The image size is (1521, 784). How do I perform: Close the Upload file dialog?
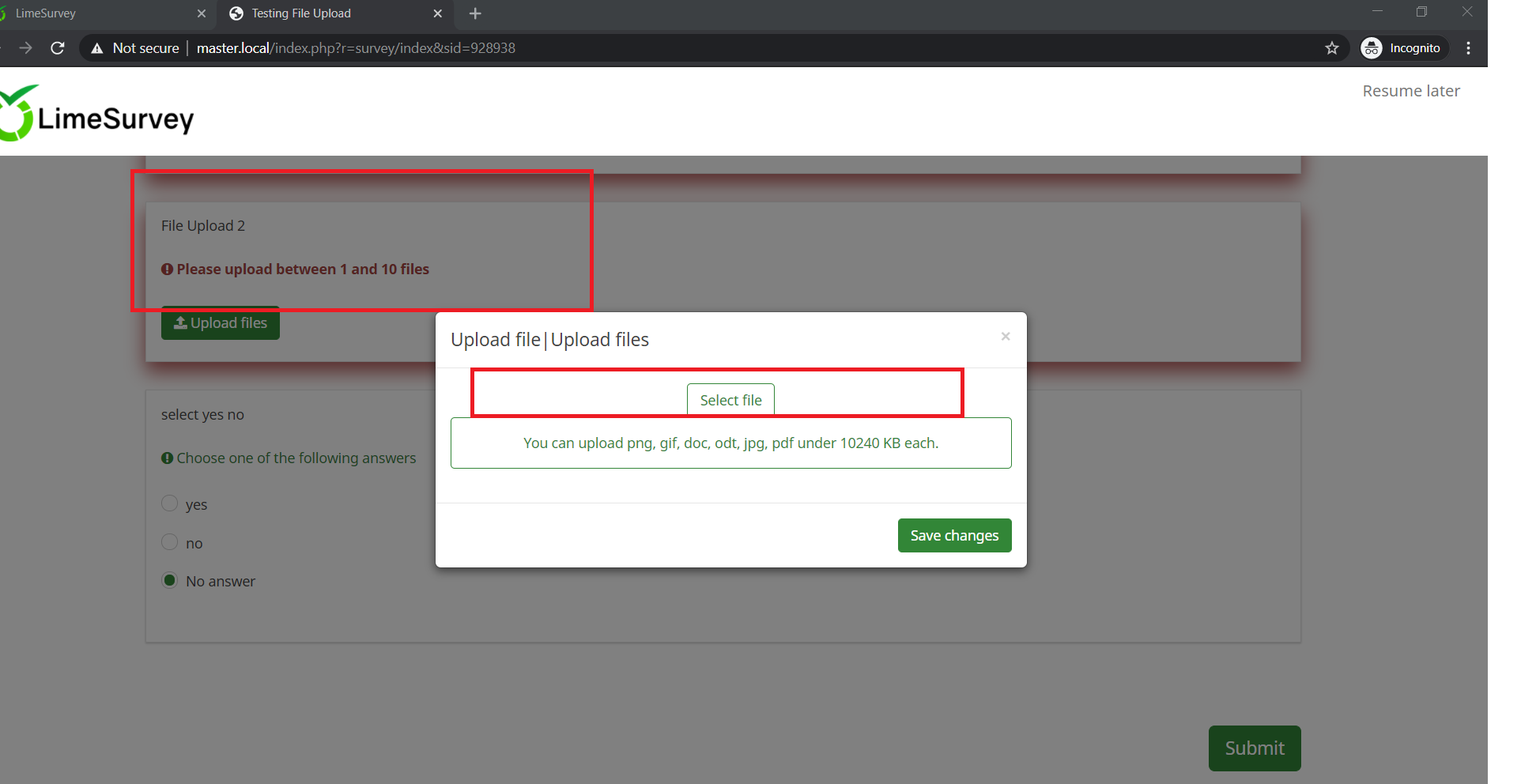point(1006,337)
